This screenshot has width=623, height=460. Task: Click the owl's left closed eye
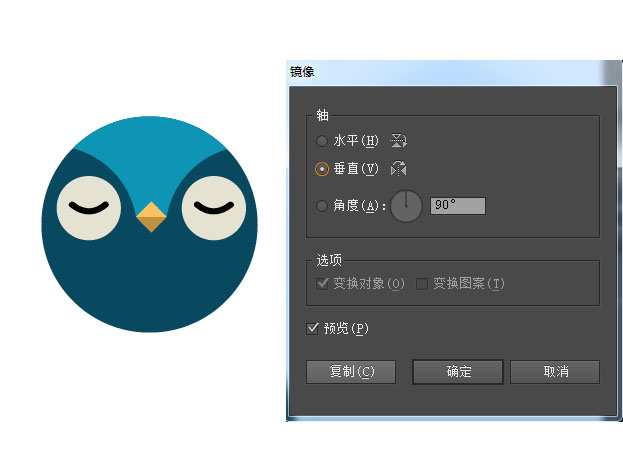pyautogui.click(x=89, y=208)
